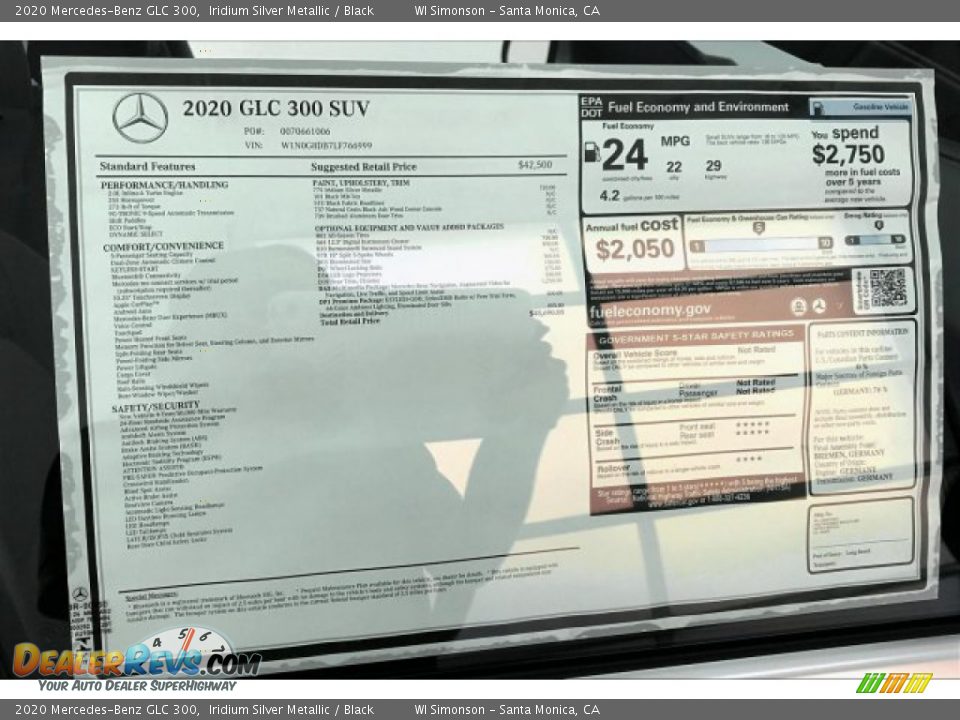This screenshot has height=720, width=960.
Task: Click the gasoline pump icon in the blue header
Action: [819, 106]
